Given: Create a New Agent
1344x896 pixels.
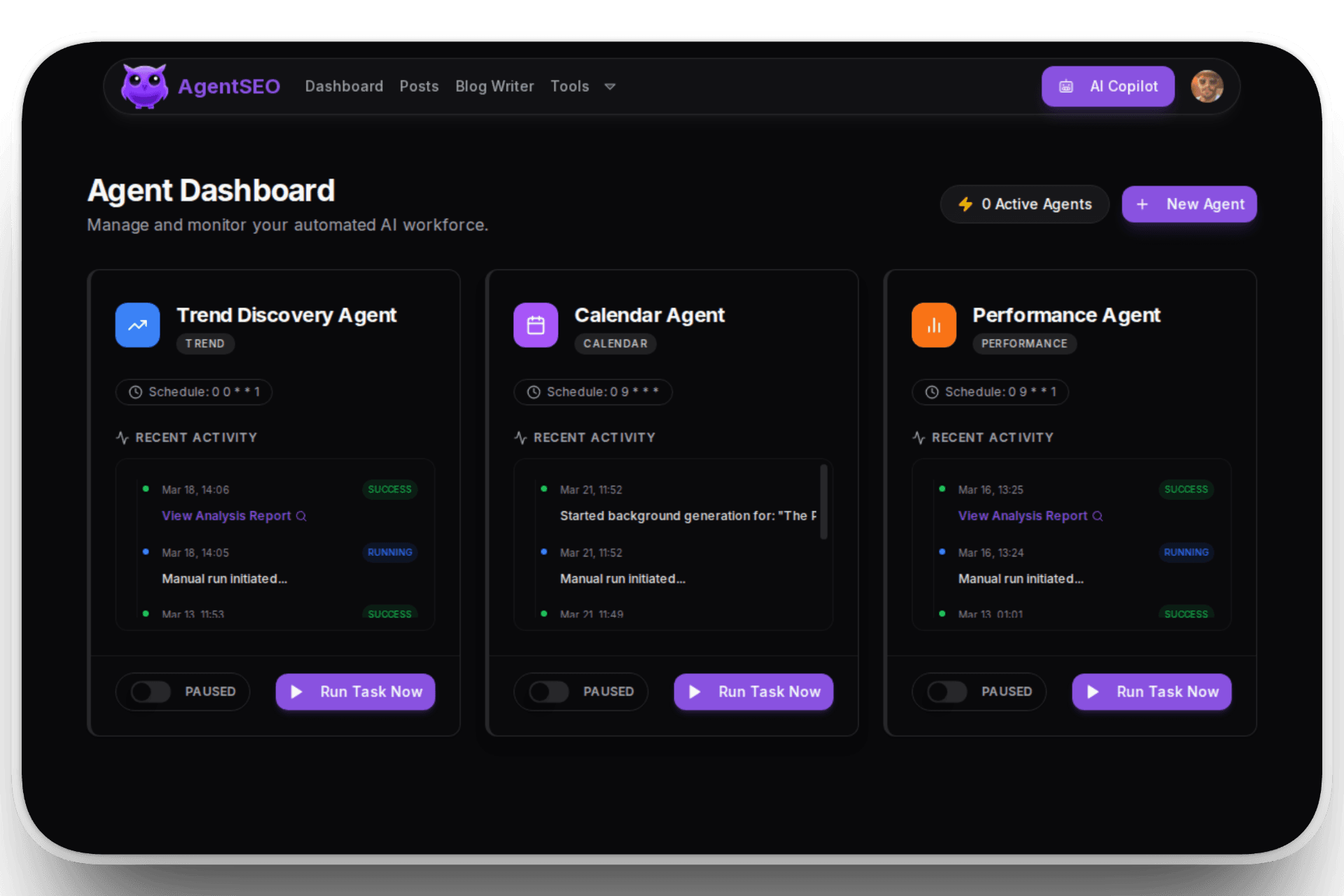Looking at the screenshot, I should coord(1189,204).
